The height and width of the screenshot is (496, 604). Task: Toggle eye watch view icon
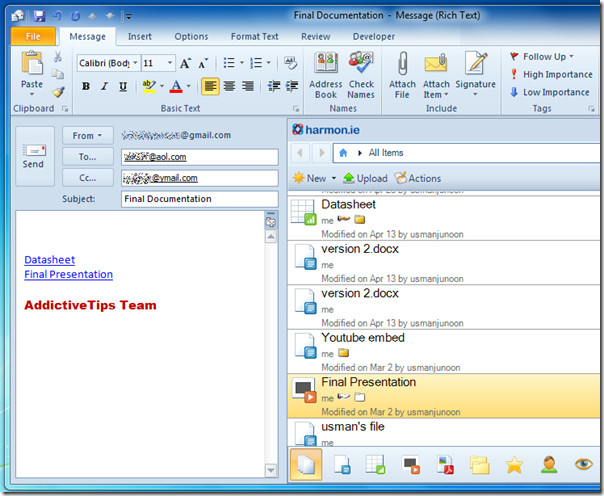(584, 464)
